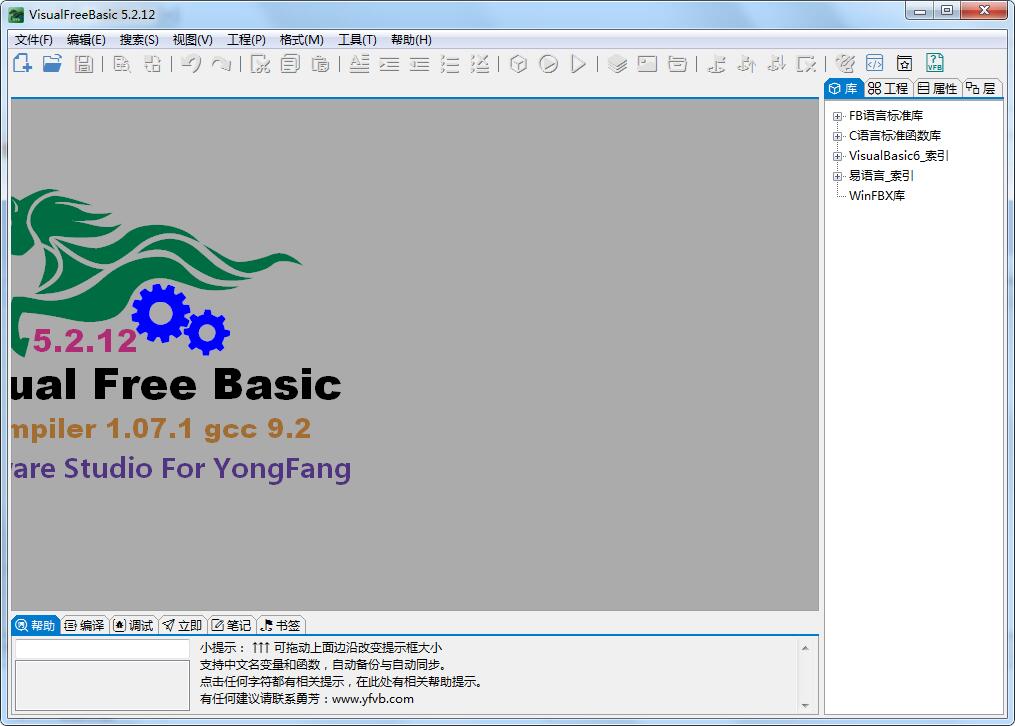The width and height of the screenshot is (1015, 726).
Task: Click the starred favorites toolbar icon
Action: (903, 63)
